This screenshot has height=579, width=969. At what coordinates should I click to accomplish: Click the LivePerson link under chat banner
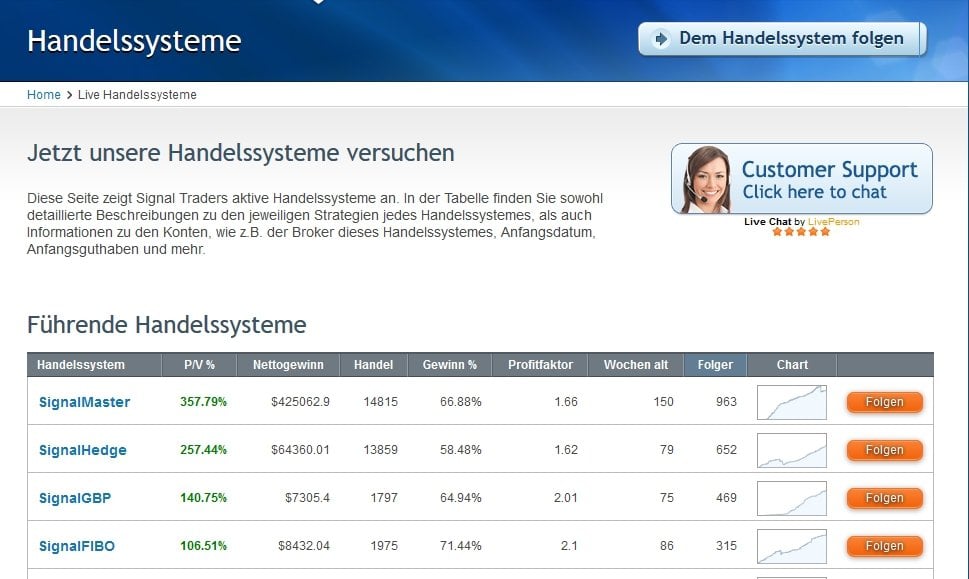[833, 221]
